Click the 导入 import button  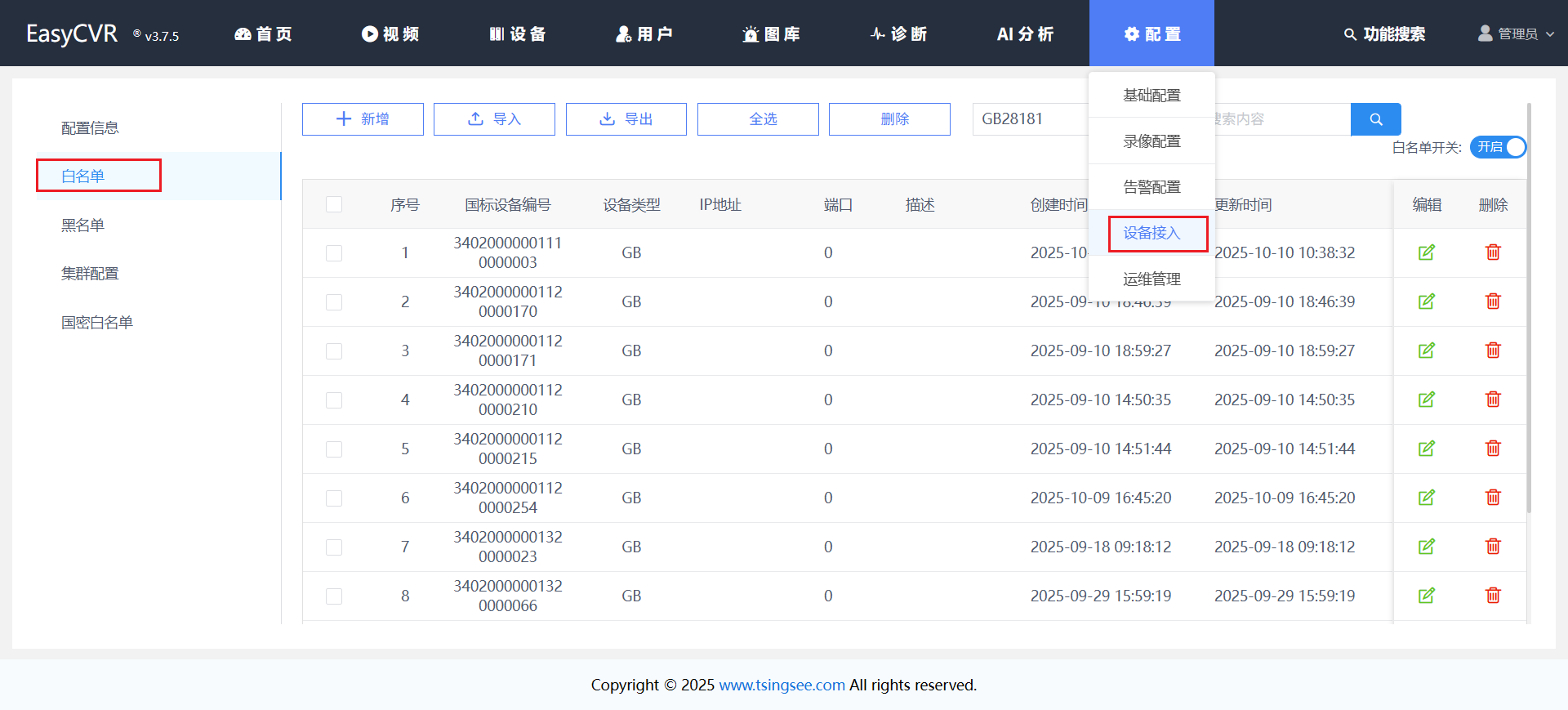click(494, 119)
